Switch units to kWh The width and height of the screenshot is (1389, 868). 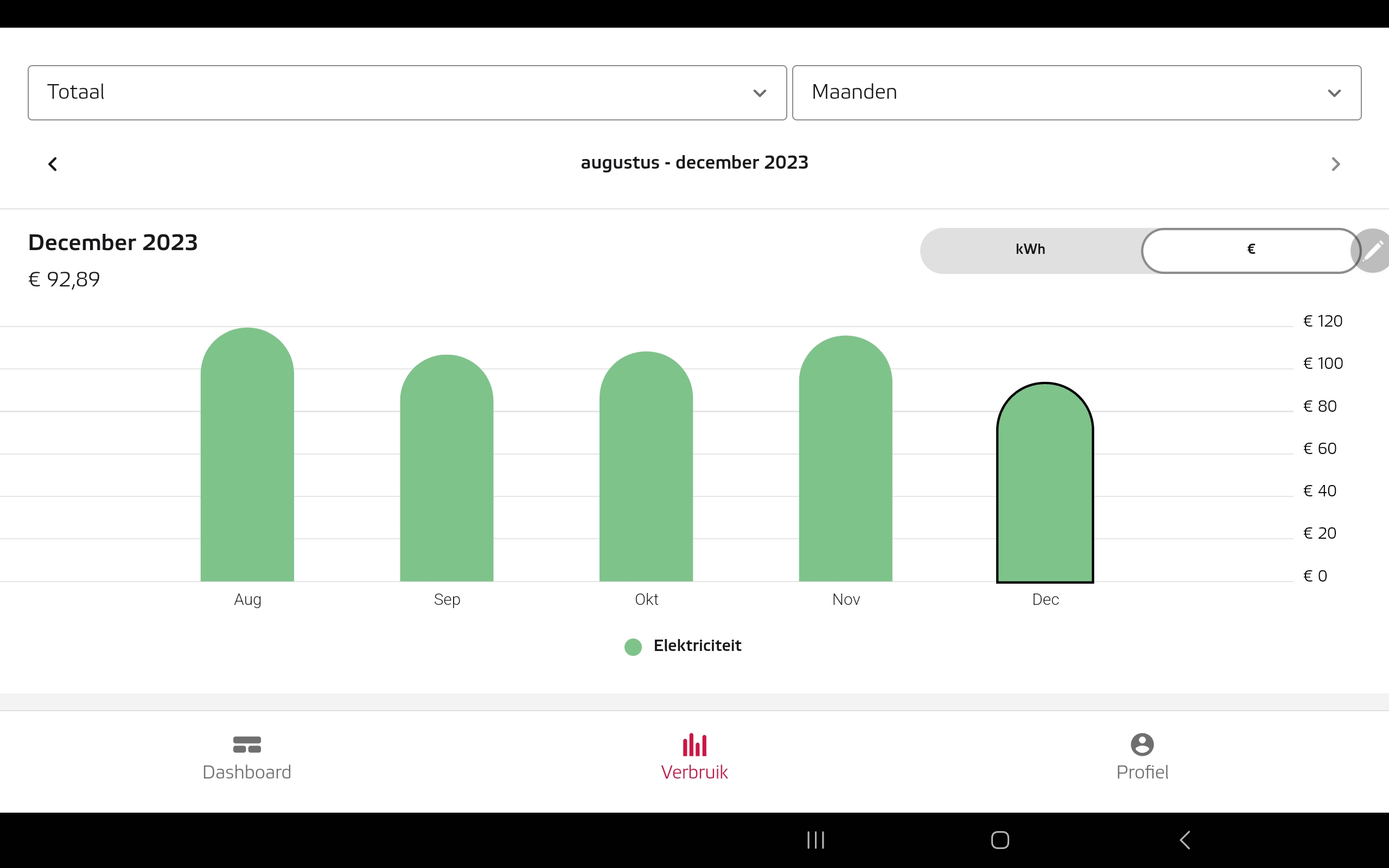click(1030, 250)
